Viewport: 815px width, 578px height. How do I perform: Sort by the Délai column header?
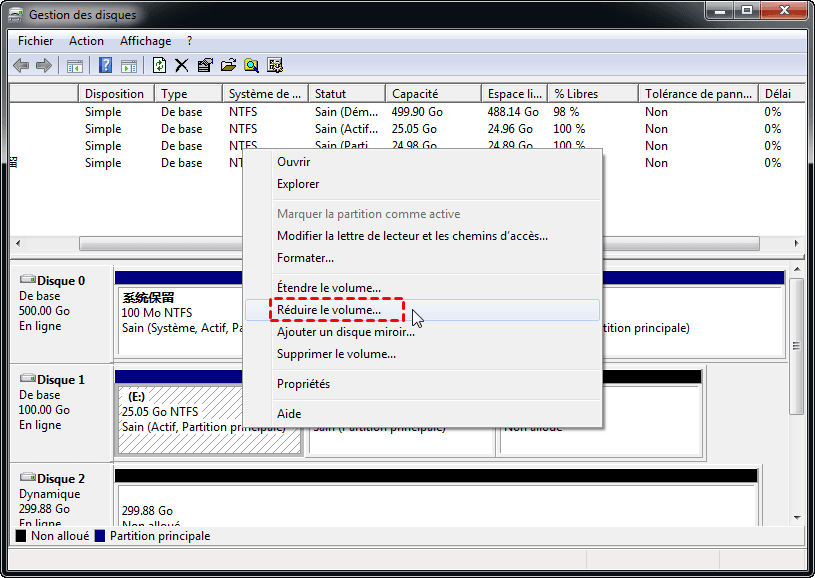click(782, 94)
